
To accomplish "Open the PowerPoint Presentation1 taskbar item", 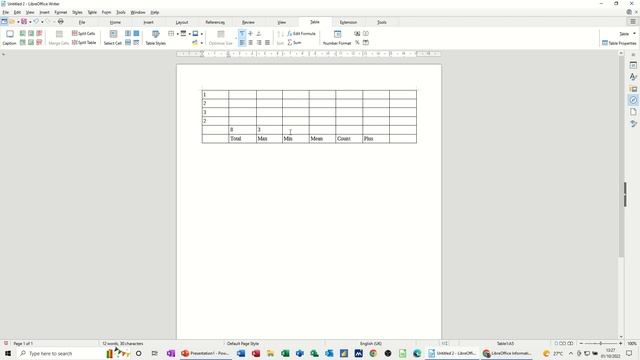I will (x=207, y=353).
